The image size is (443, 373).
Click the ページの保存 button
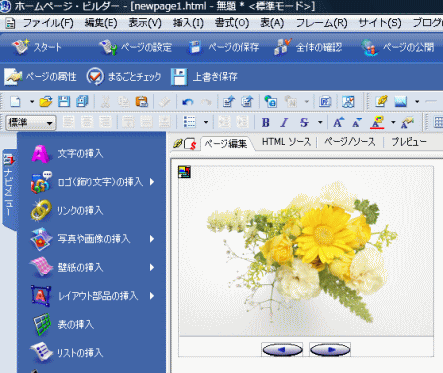coord(223,47)
